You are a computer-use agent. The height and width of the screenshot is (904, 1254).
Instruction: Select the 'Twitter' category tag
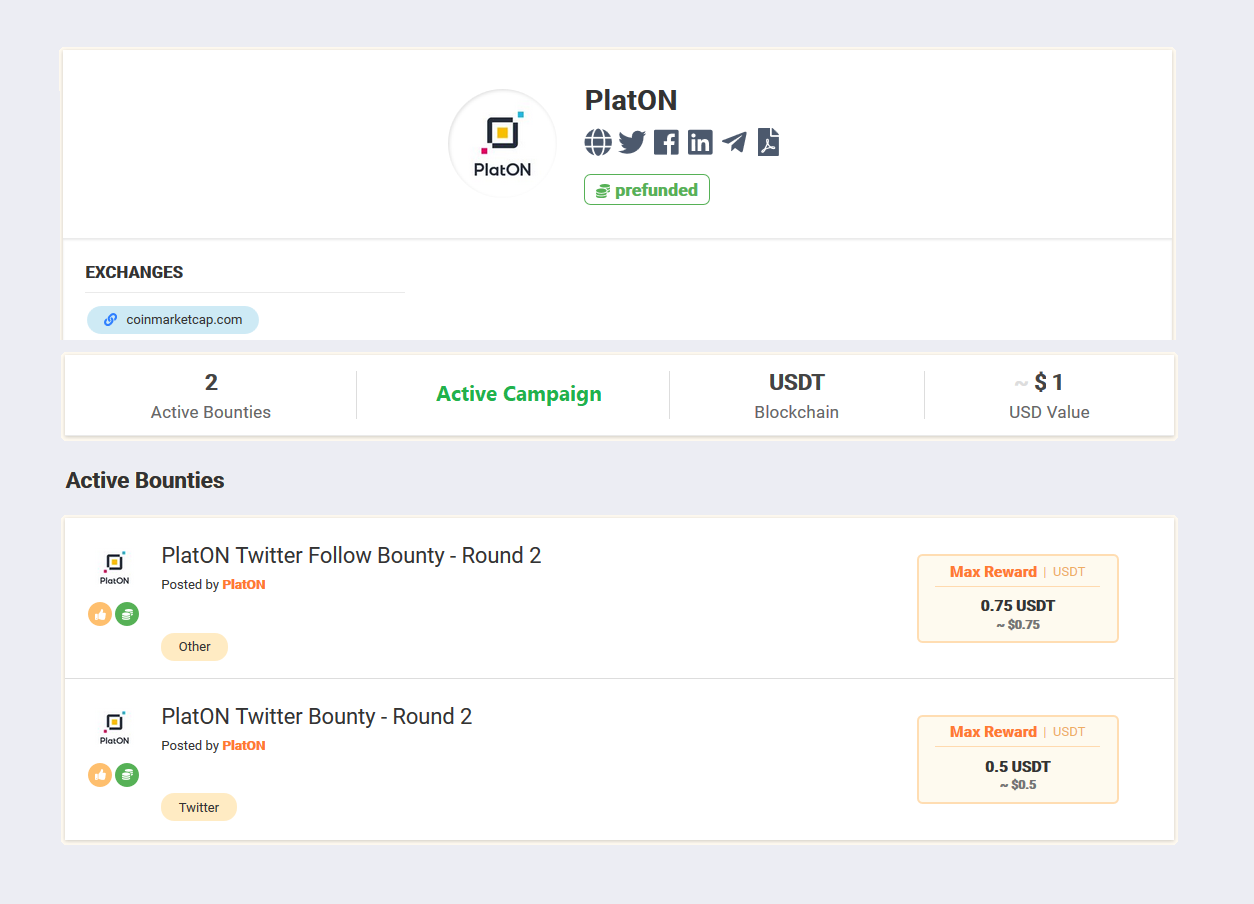coord(199,808)
